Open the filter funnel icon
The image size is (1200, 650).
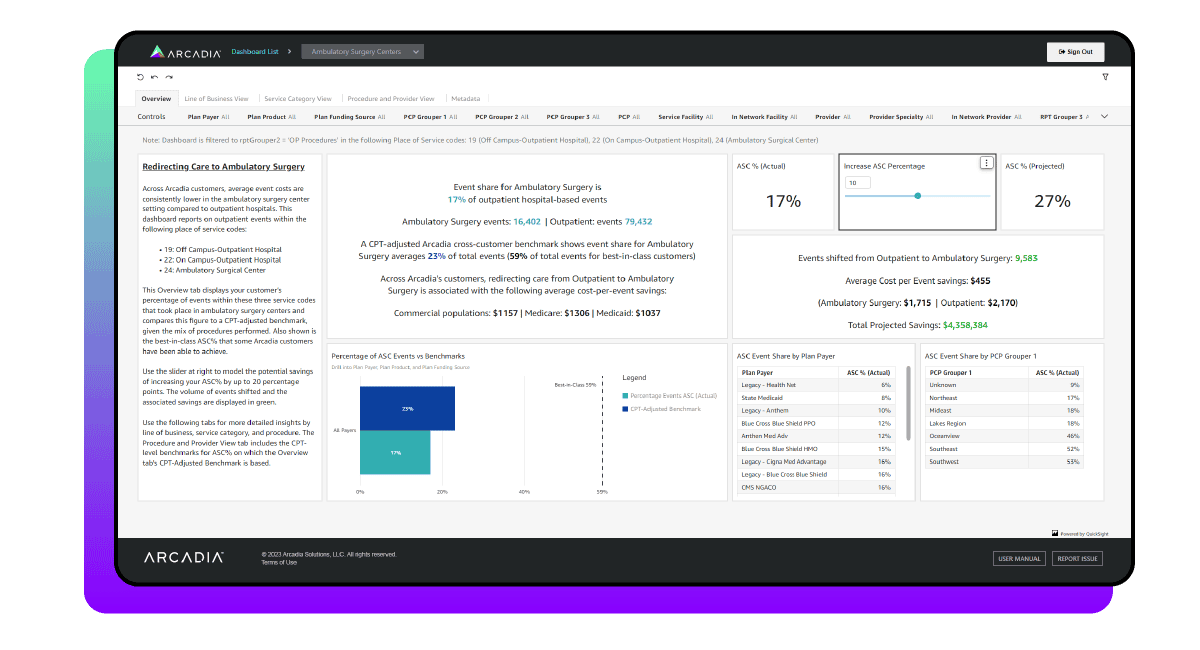pyautogui.click(x=1105, y=77)
